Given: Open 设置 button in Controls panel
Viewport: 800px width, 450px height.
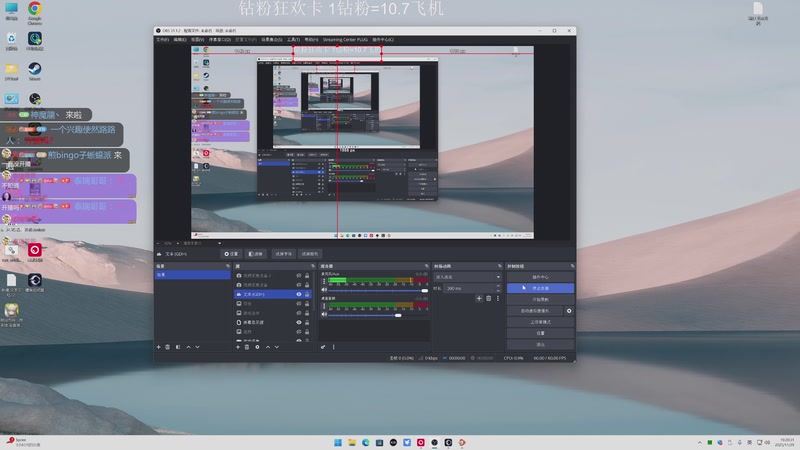Looking at the screenshot, I should pyautogui.click(x=540, y=333).
